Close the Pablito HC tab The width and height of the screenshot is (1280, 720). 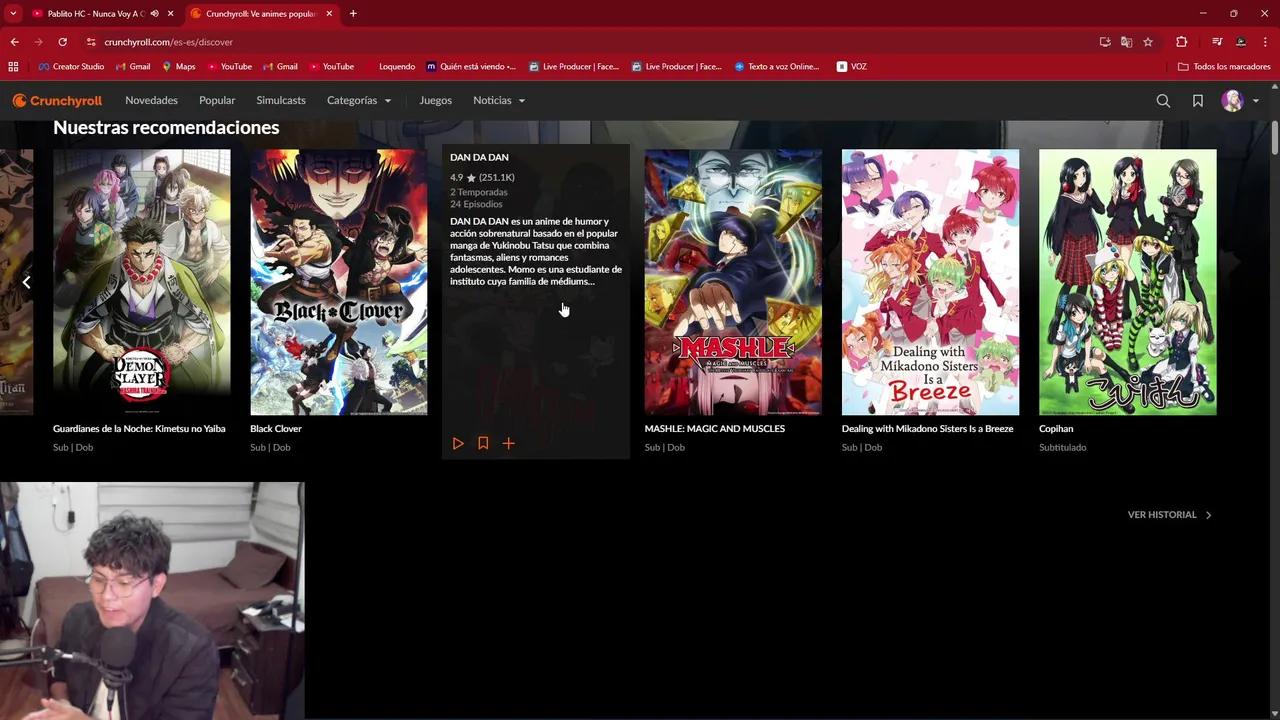pyautogui.click(x=171, y=14)
